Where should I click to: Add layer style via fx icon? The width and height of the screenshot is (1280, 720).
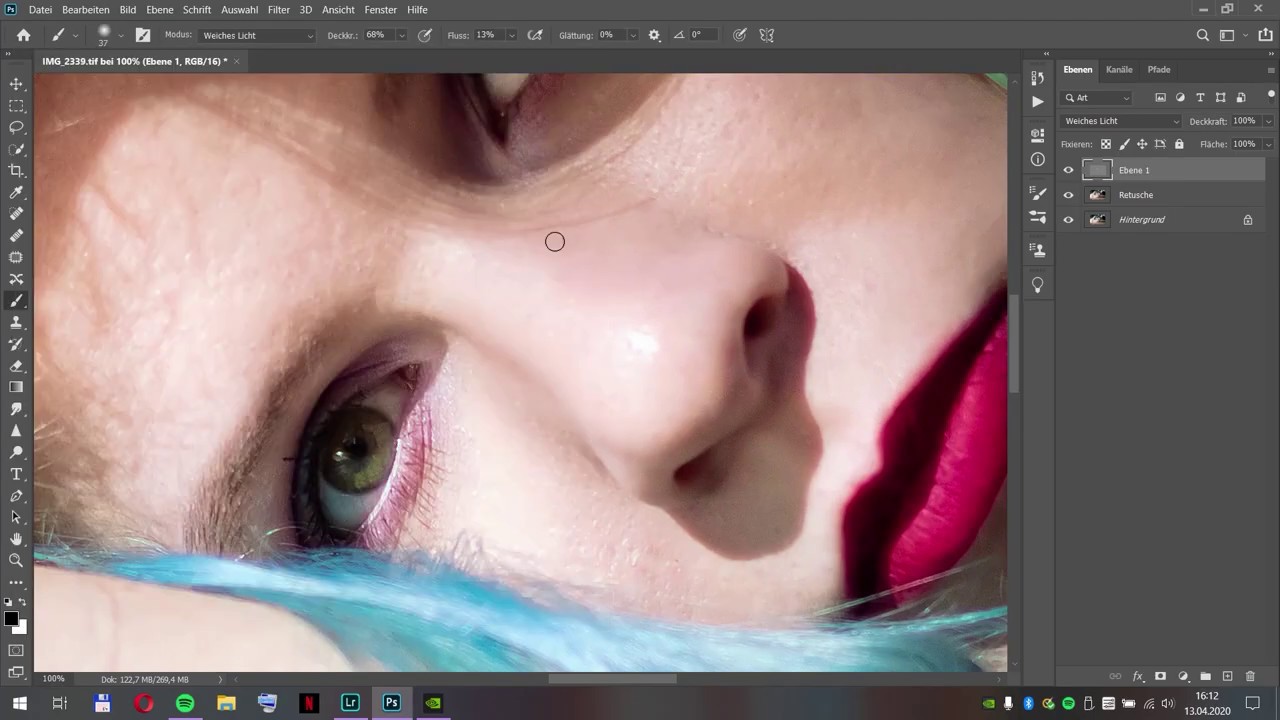click(1138, 677)
